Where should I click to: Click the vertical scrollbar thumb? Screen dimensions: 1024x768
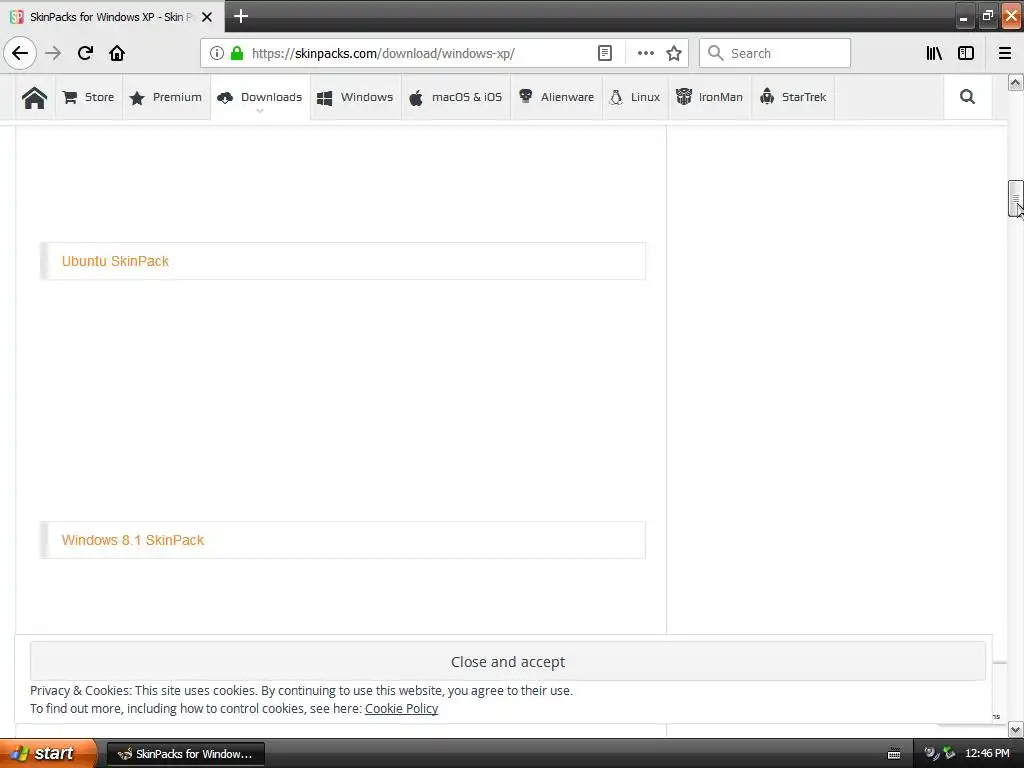pyautogui.click(x=1015, y=198)
